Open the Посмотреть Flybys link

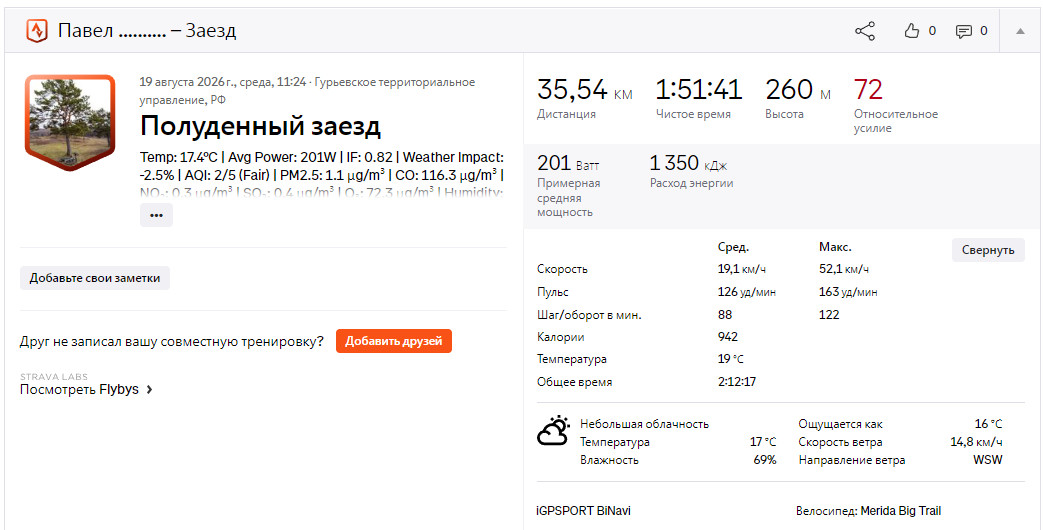coord(79,390)
